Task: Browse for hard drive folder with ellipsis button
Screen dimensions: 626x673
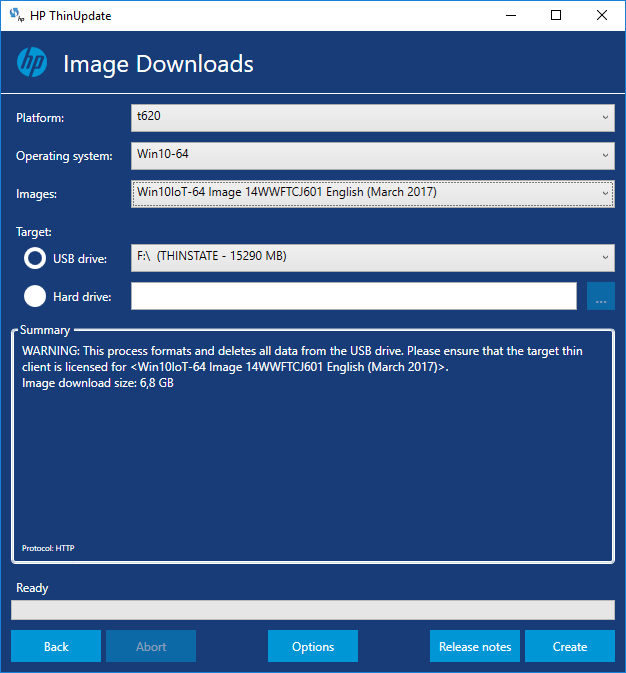Action: point(601,296)
